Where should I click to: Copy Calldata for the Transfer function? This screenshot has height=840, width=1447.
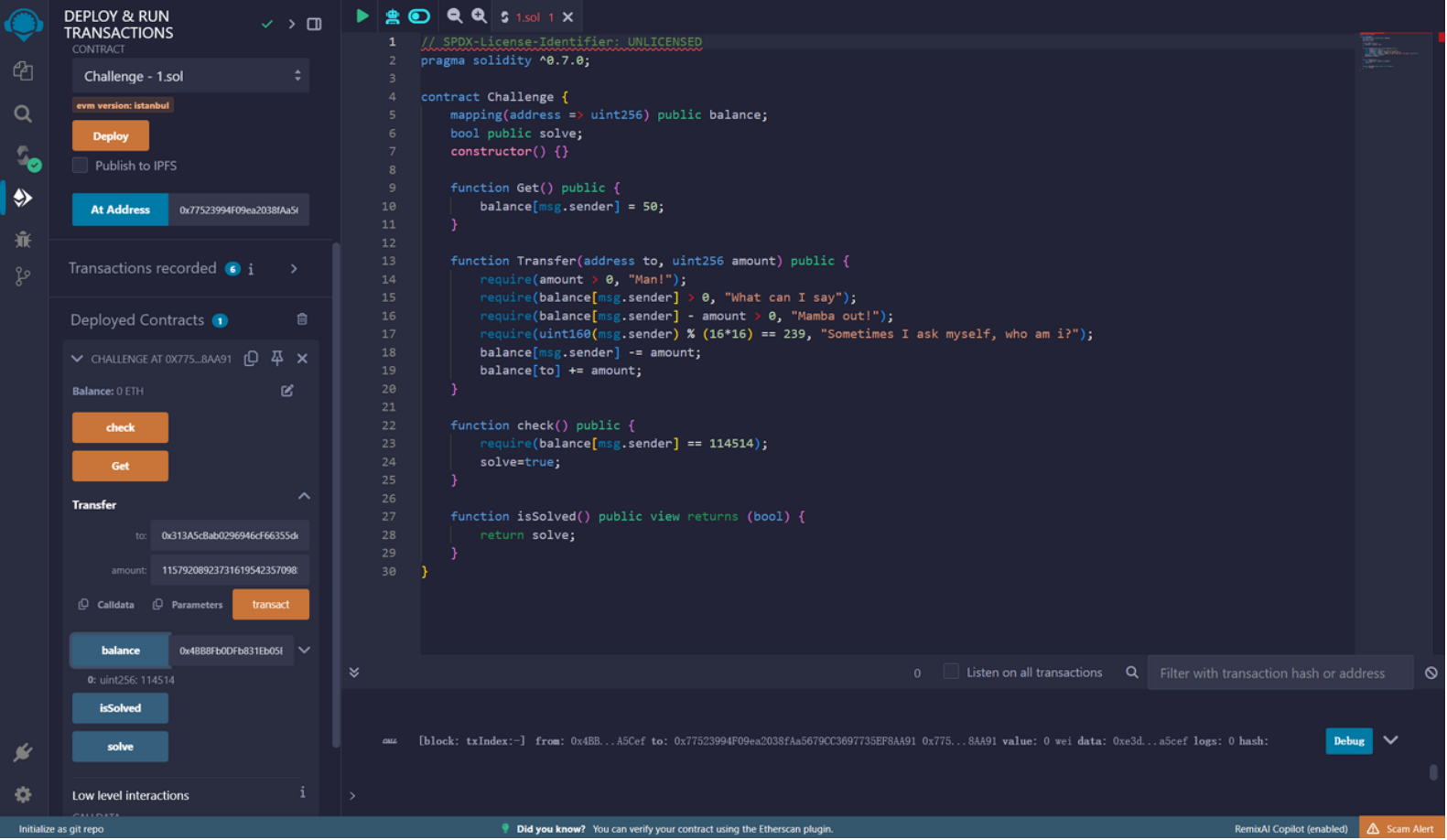[106, 606]
